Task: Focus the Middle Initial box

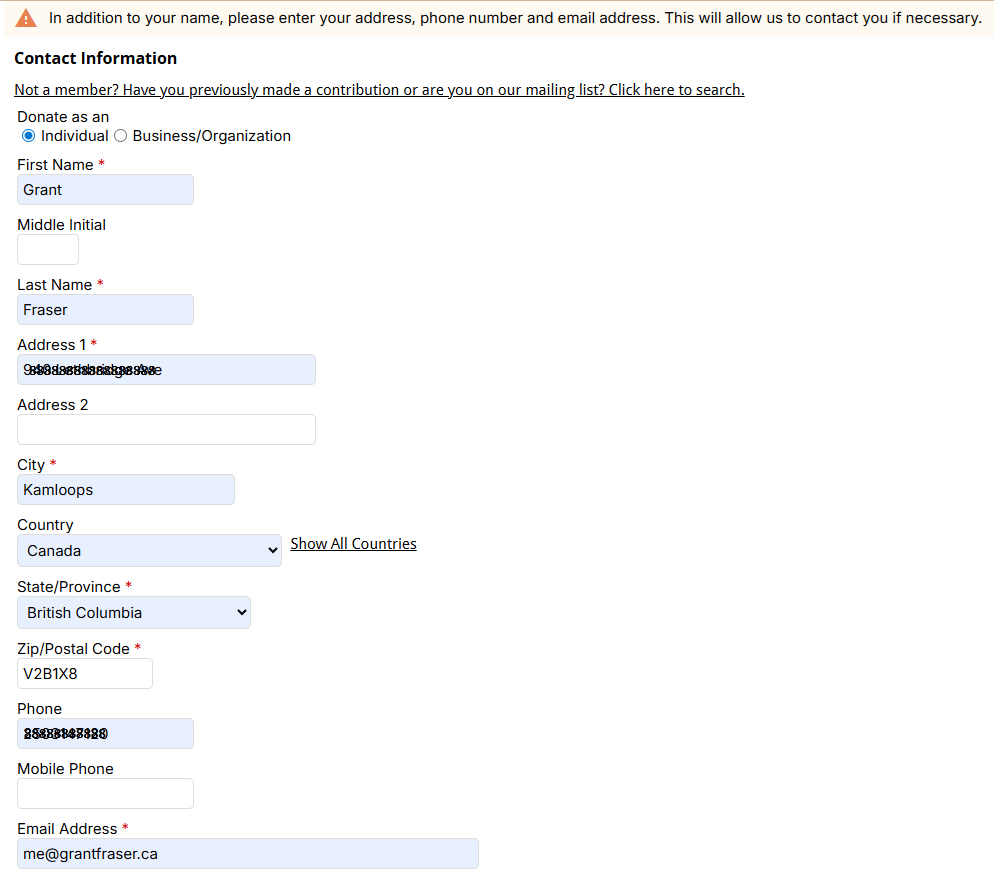Action: tap(48, 250)
